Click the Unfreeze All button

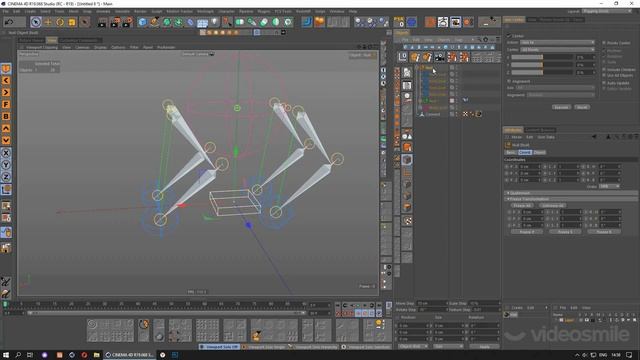pos(553,205)
